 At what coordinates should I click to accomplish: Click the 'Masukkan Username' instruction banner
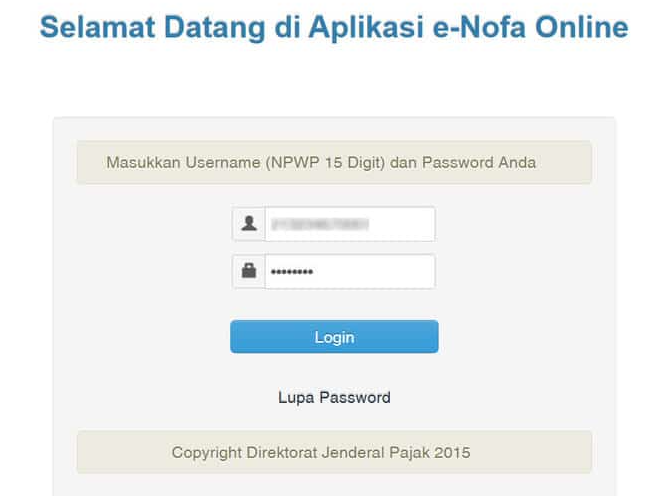point(334,162)
